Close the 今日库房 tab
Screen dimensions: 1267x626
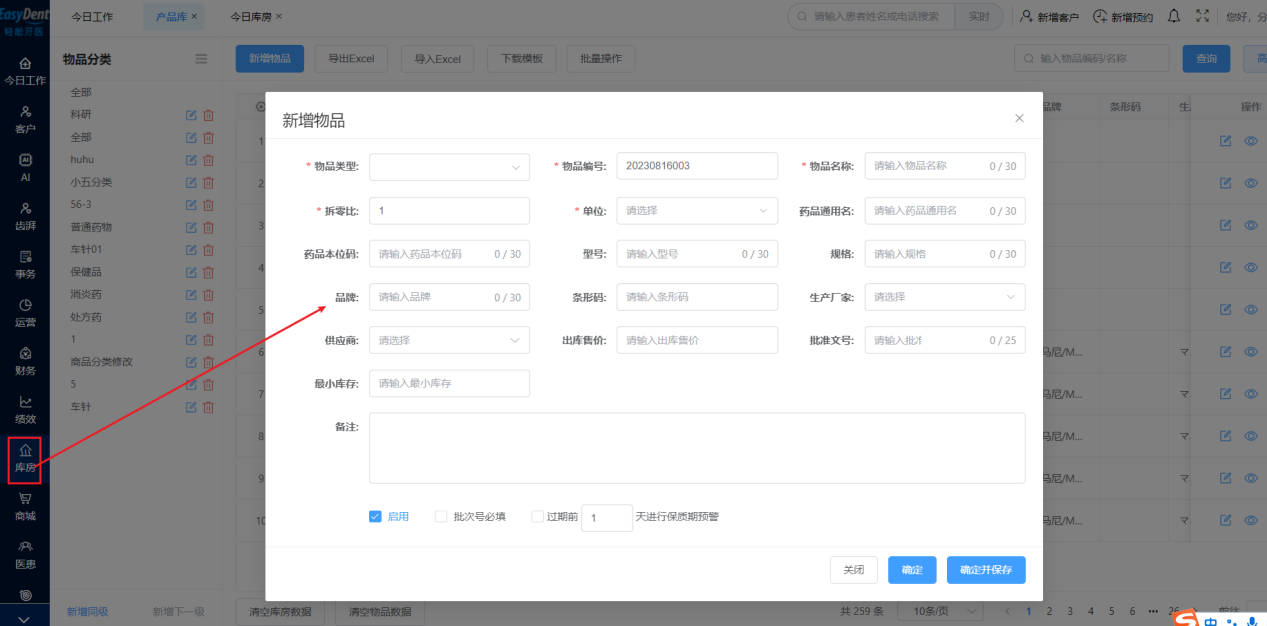279,17
